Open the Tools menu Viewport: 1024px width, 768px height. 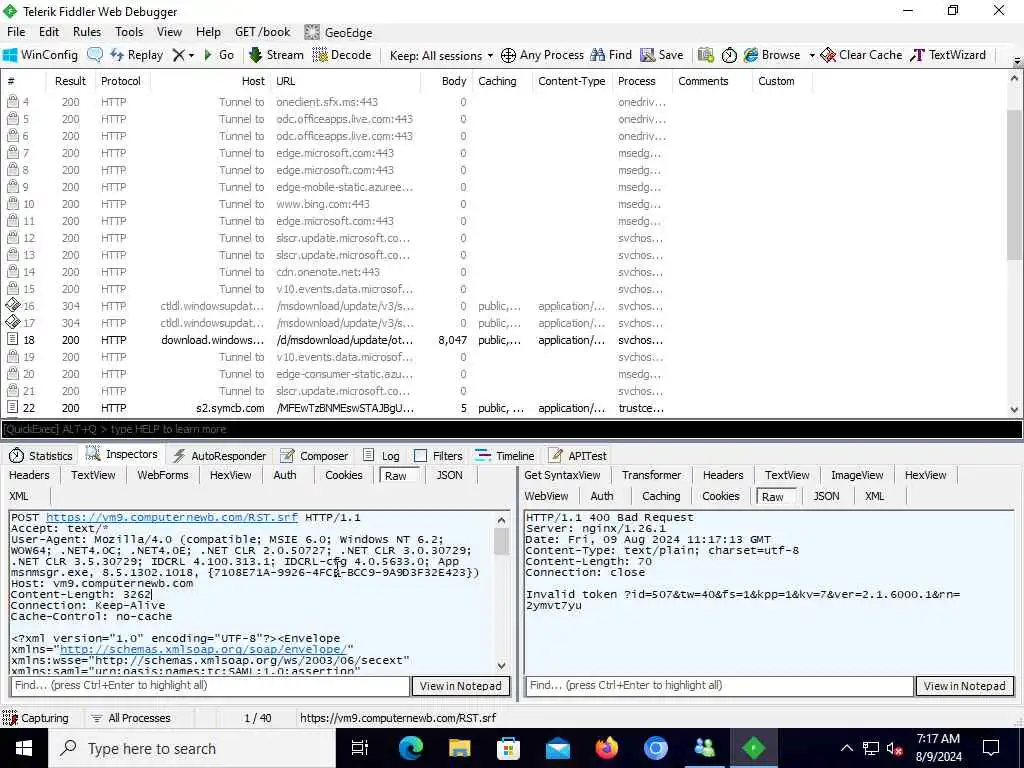(x=129, y=32)
